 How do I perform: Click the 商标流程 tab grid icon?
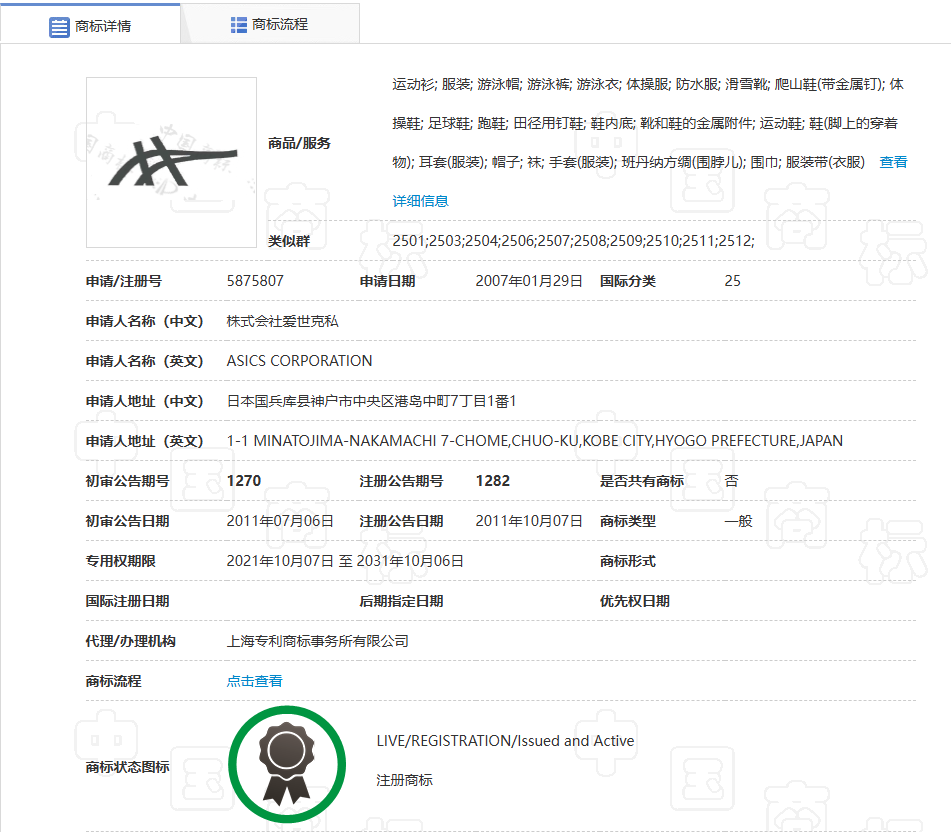pyautogui.click(x=238, y=25)
